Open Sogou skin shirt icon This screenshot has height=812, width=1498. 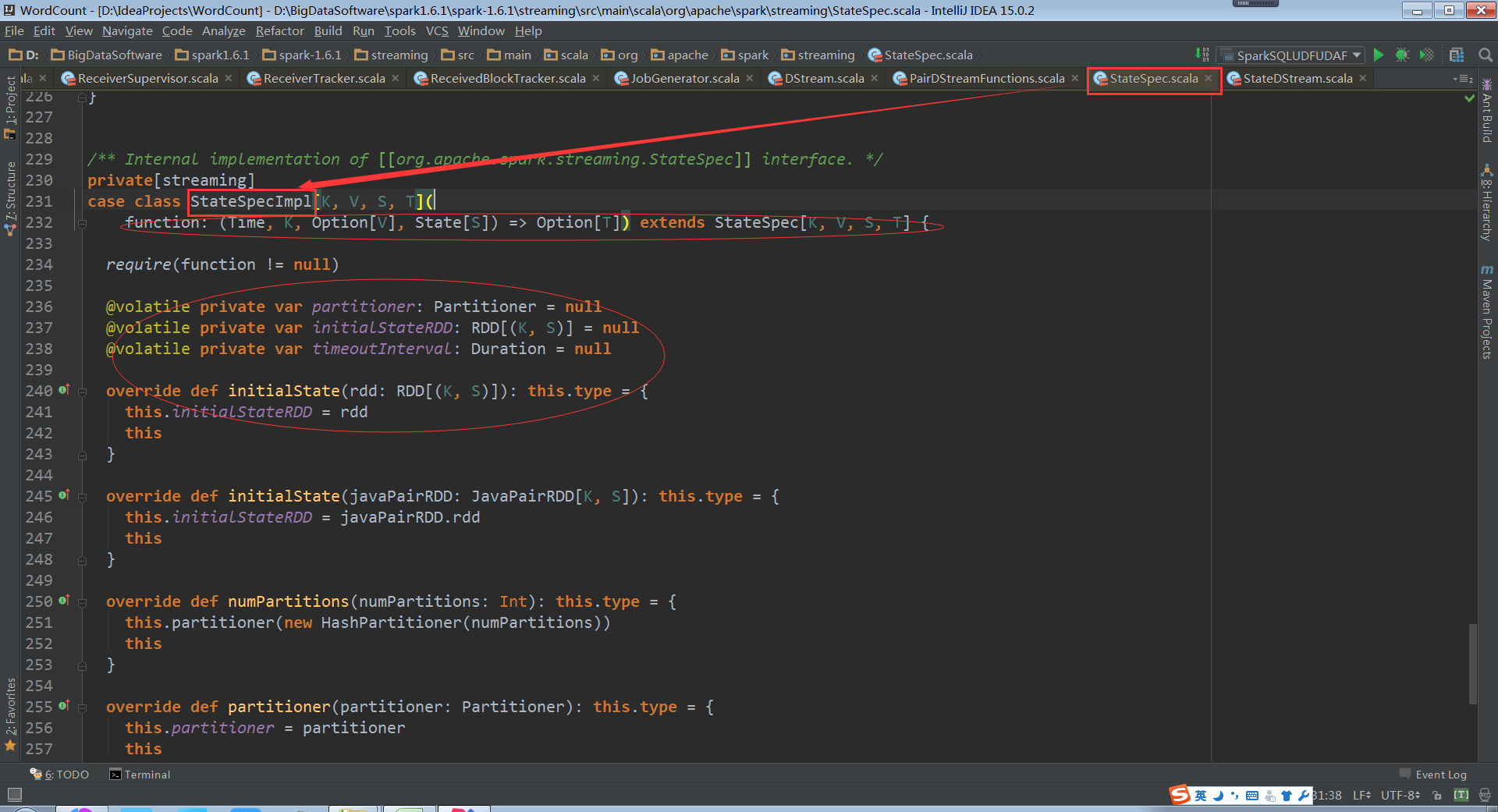click(1287, 796)
